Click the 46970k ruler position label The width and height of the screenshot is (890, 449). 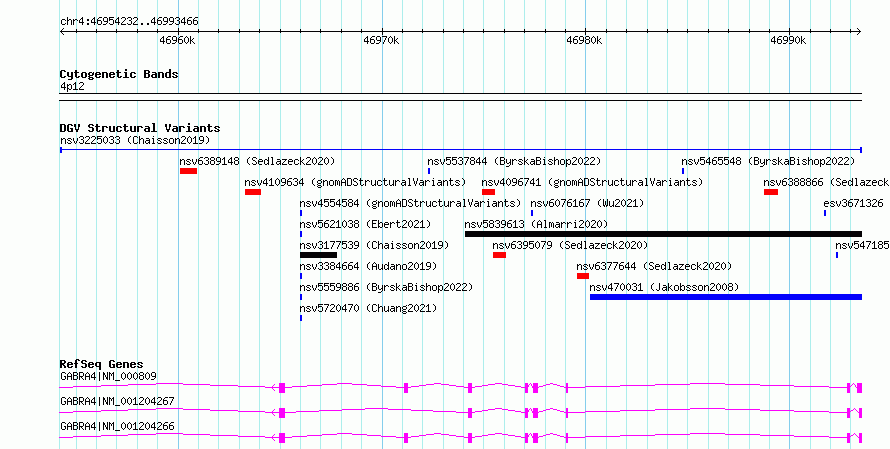[381, 40]
